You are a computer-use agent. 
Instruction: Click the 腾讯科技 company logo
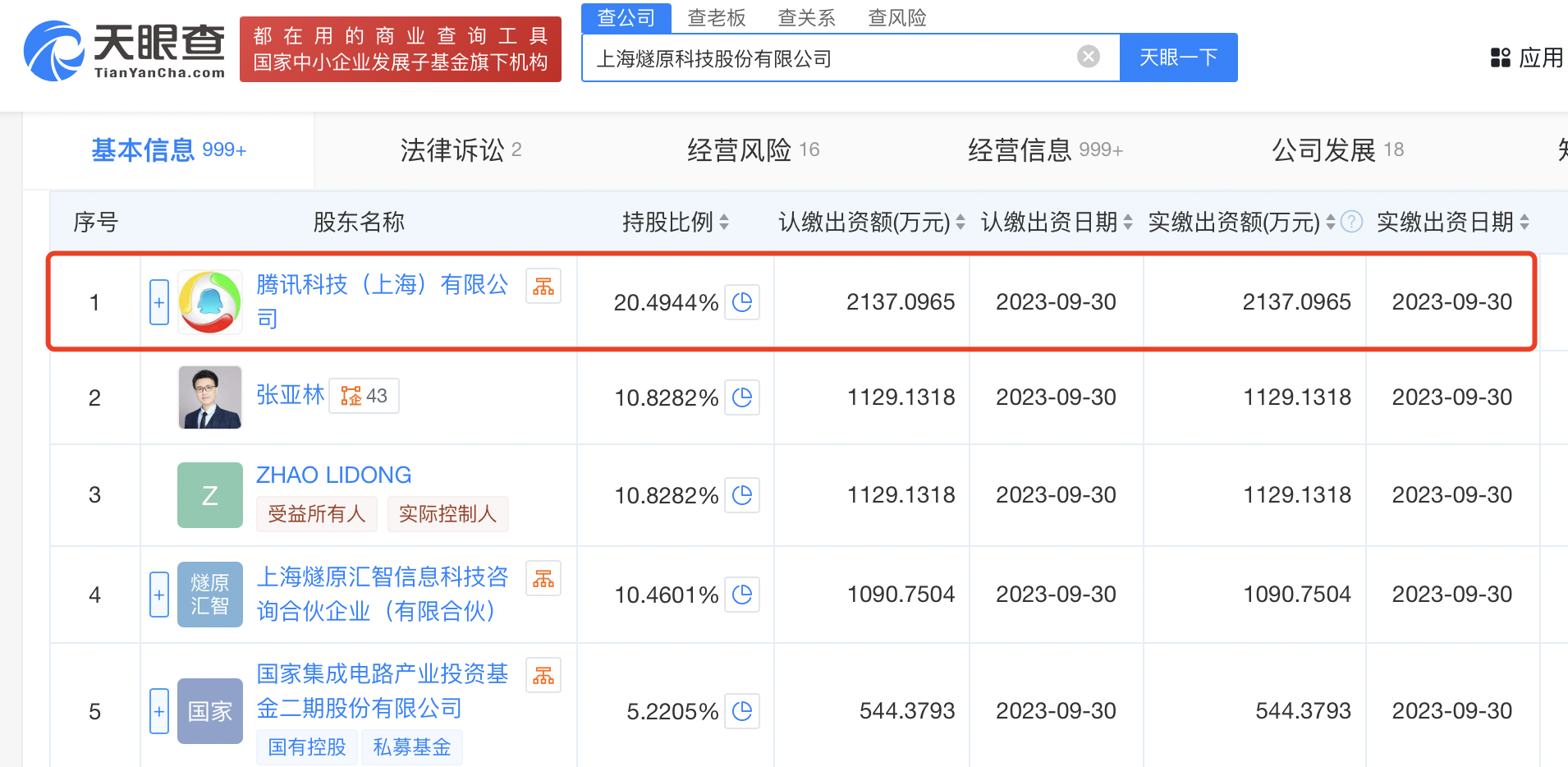pyautogui.click(x=210, y=302)
